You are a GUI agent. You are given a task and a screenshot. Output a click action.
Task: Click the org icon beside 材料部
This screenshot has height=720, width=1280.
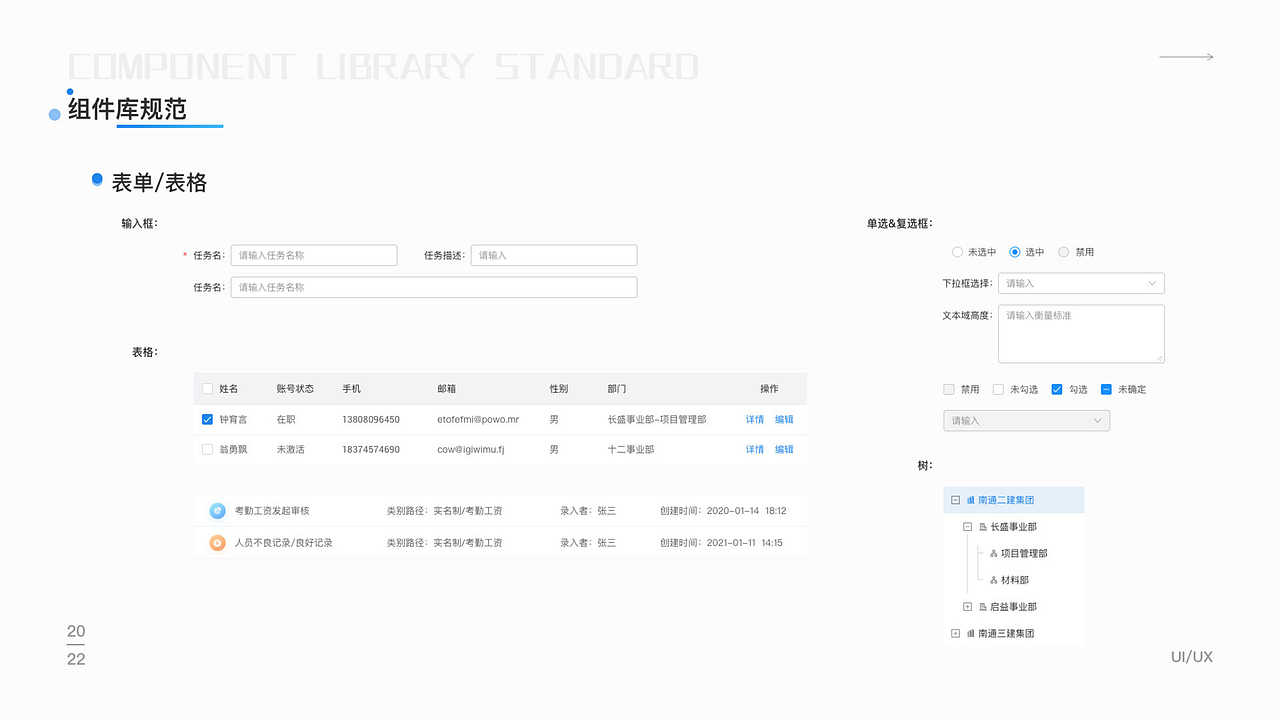[x=994, y=580]
